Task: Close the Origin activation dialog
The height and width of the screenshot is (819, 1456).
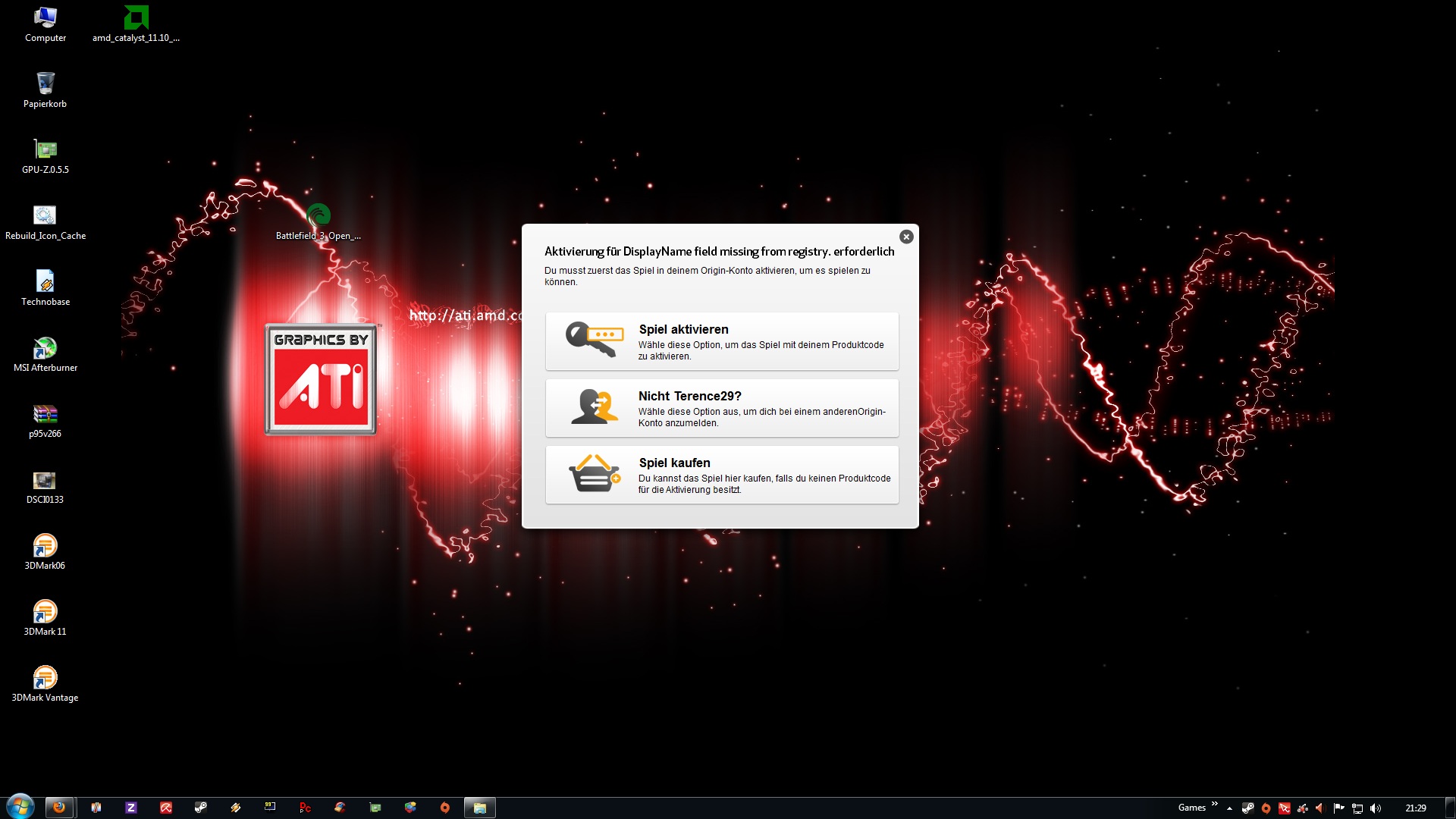Action: (x=906, y=237)
